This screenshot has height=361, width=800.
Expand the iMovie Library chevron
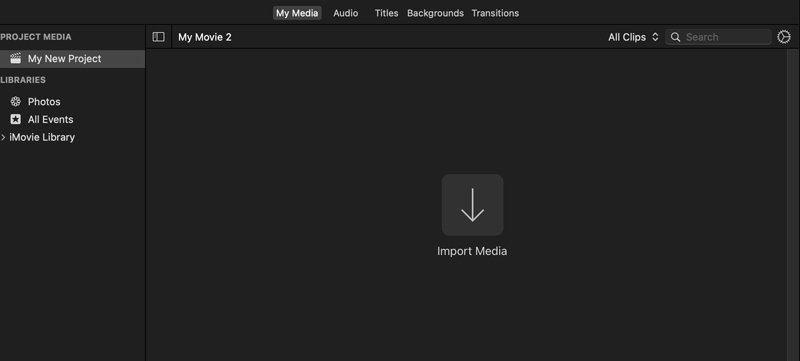coord(3,137)
